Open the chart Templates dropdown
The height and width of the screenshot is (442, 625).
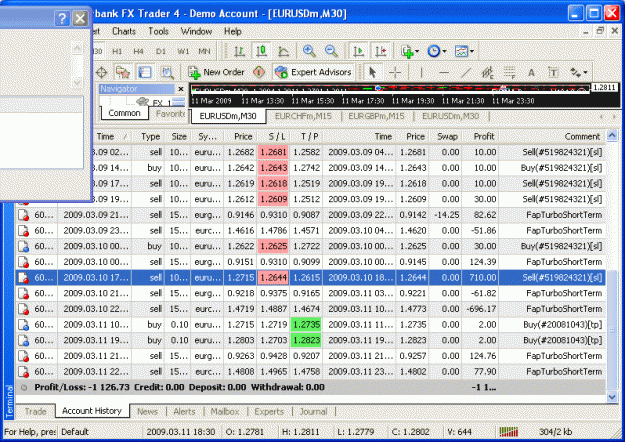464,51
